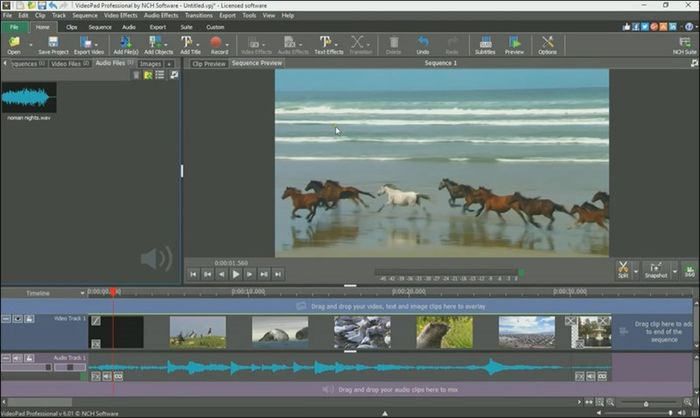Select the Video Files bin tab
Screen dimensions: 700x418
[x=66, y=63]
